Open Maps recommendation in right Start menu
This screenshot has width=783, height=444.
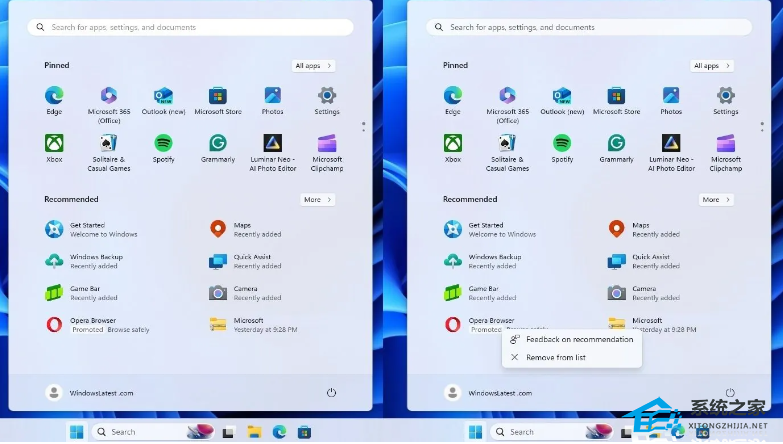(x=644, y=229)
